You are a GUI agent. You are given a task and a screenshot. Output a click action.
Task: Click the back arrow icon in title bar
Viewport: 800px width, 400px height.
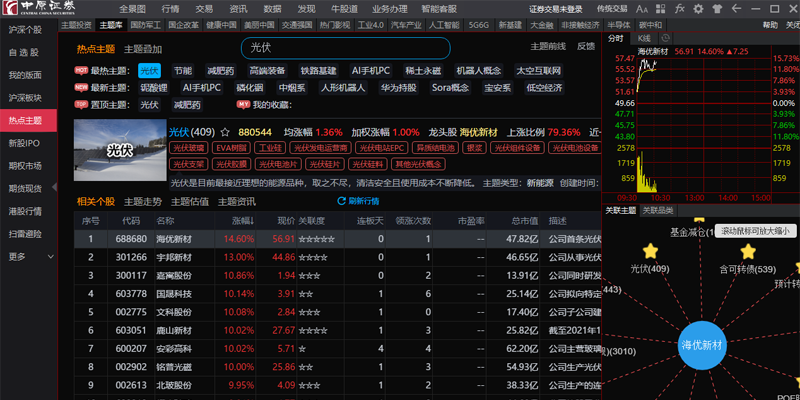[x=736, y=9]
